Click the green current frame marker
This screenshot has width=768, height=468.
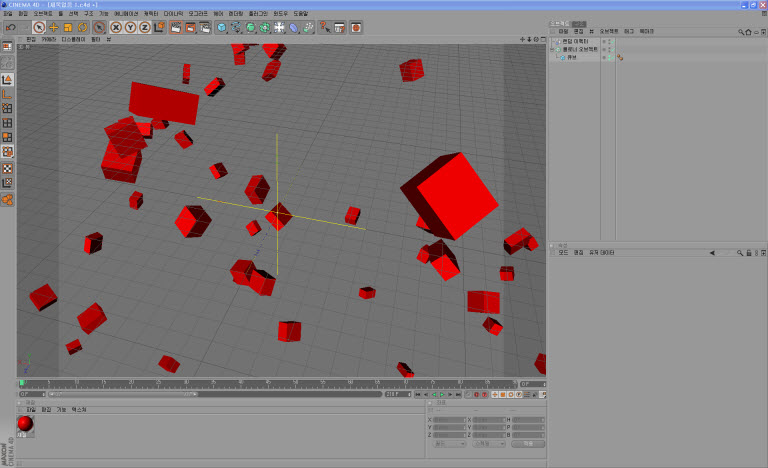tap(22, 383)
